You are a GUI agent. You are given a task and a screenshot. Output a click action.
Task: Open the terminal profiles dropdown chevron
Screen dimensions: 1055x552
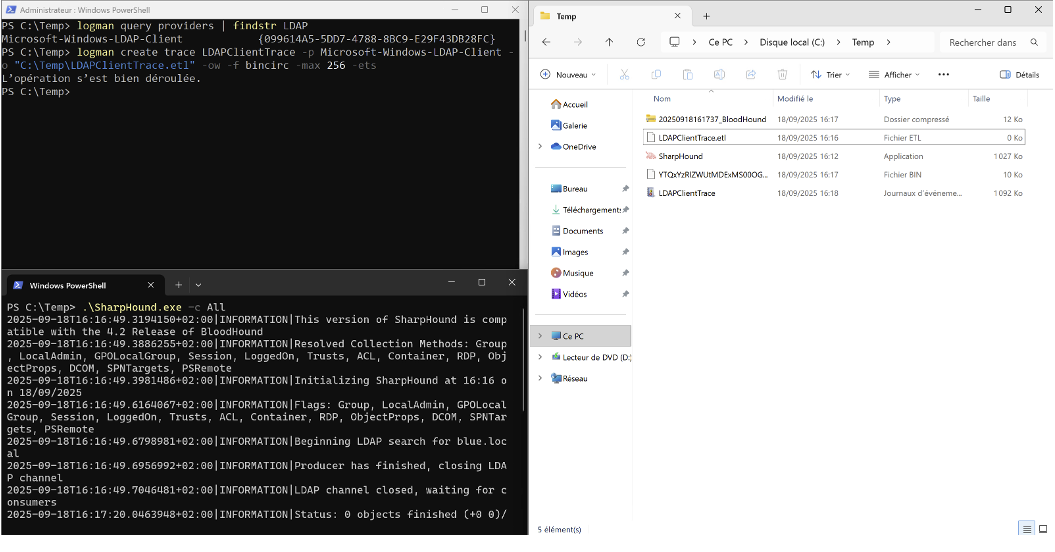198,285
